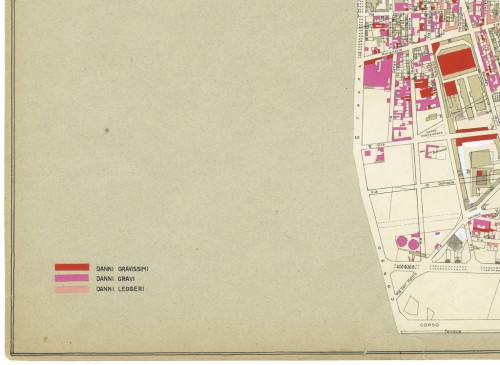Click the smaller red square below the big red block
Viewport: 500px width, 365px height.
click(x=450, y=88)
